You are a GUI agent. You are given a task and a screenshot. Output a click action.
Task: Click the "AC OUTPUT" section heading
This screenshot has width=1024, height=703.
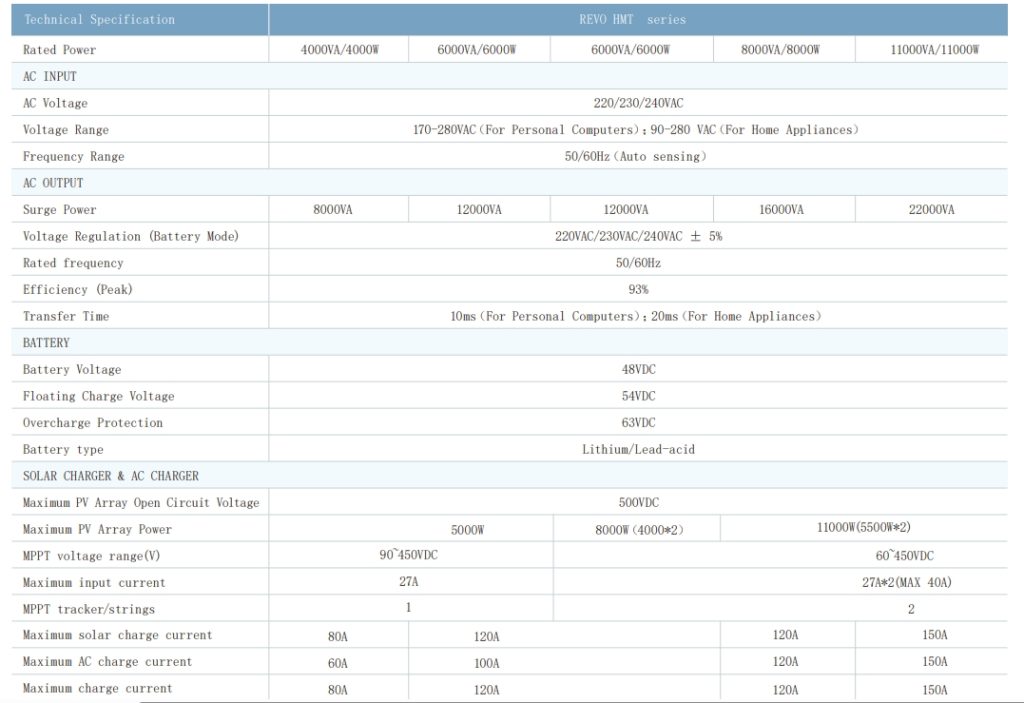click(x=53, y=183)
